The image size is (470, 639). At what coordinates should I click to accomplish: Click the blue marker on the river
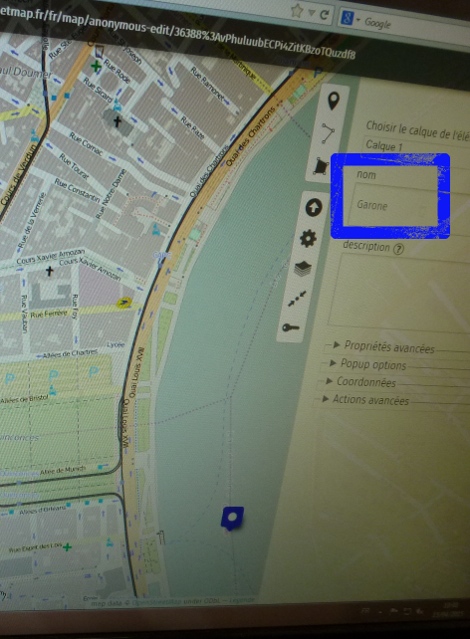pyautogui.click(x=232, y=518)
